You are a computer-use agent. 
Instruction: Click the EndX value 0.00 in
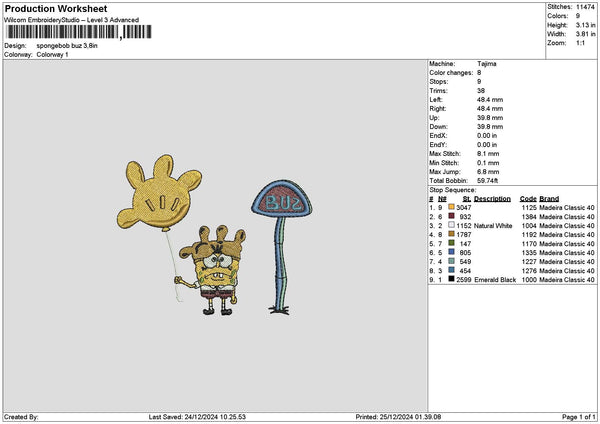coord(487,136)
